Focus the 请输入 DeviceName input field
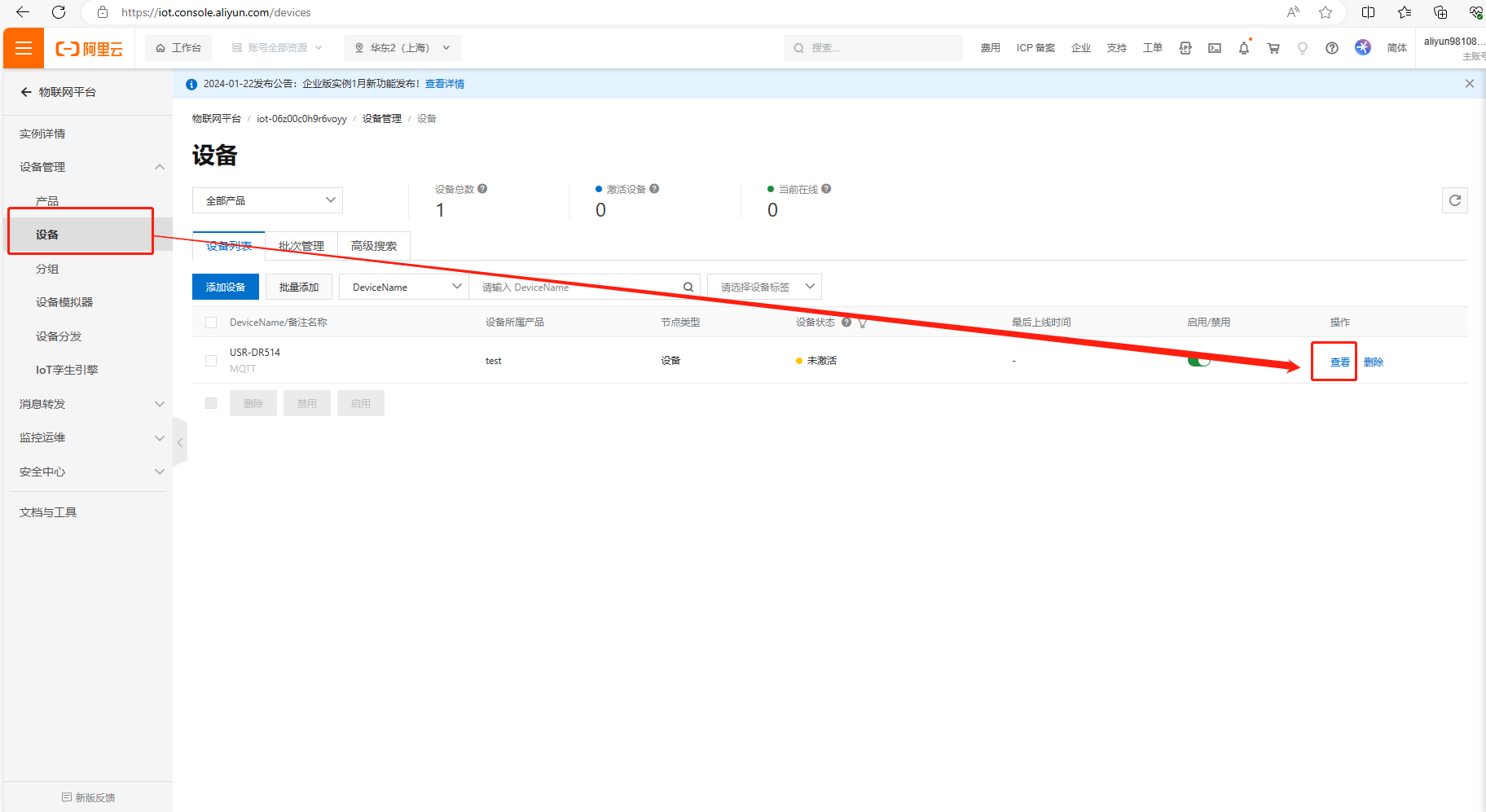1486x812 pixels. click(576, 287)
